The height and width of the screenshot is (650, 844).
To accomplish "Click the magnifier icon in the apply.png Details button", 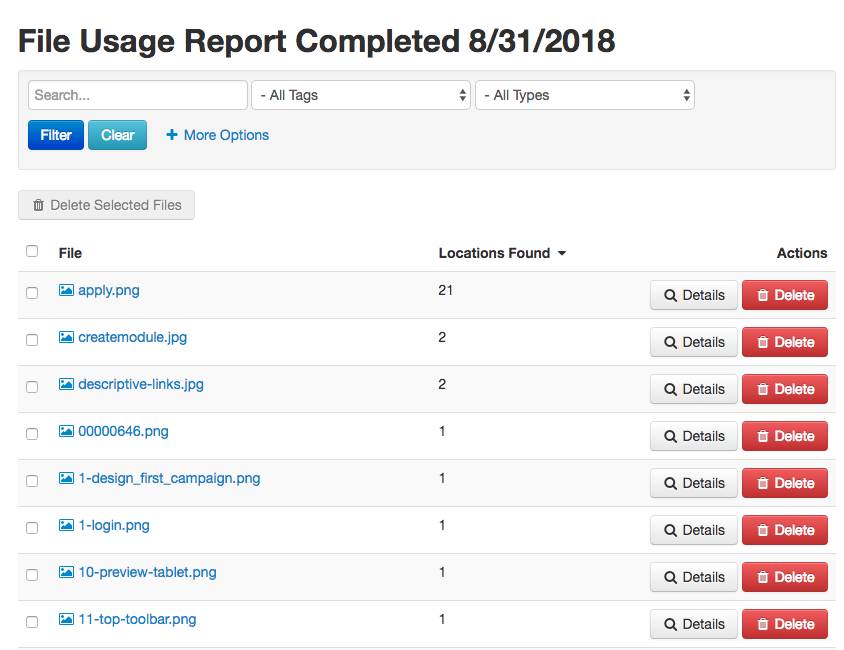I will [x=670, y=296].
